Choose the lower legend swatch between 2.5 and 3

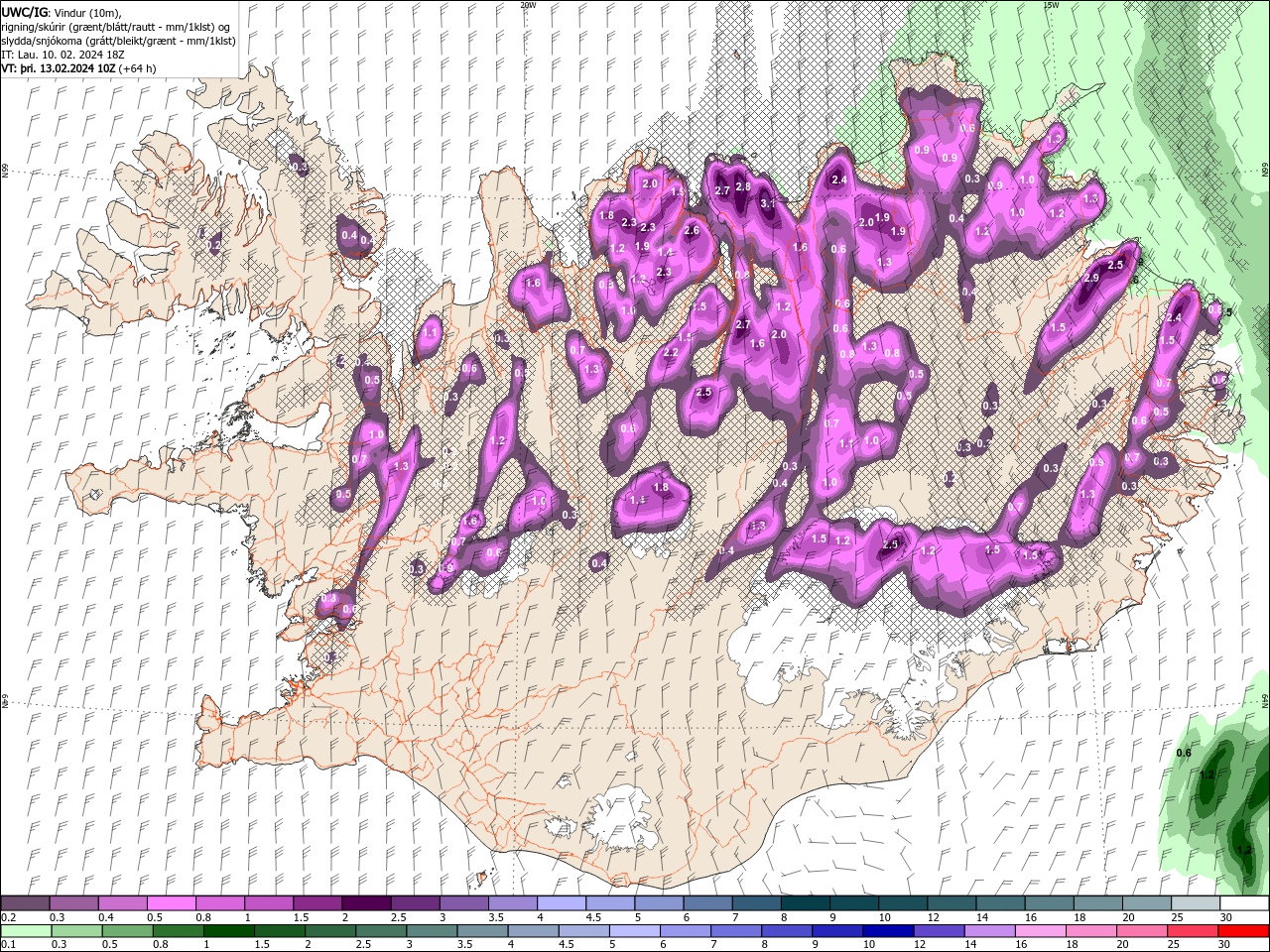[381, 931]
